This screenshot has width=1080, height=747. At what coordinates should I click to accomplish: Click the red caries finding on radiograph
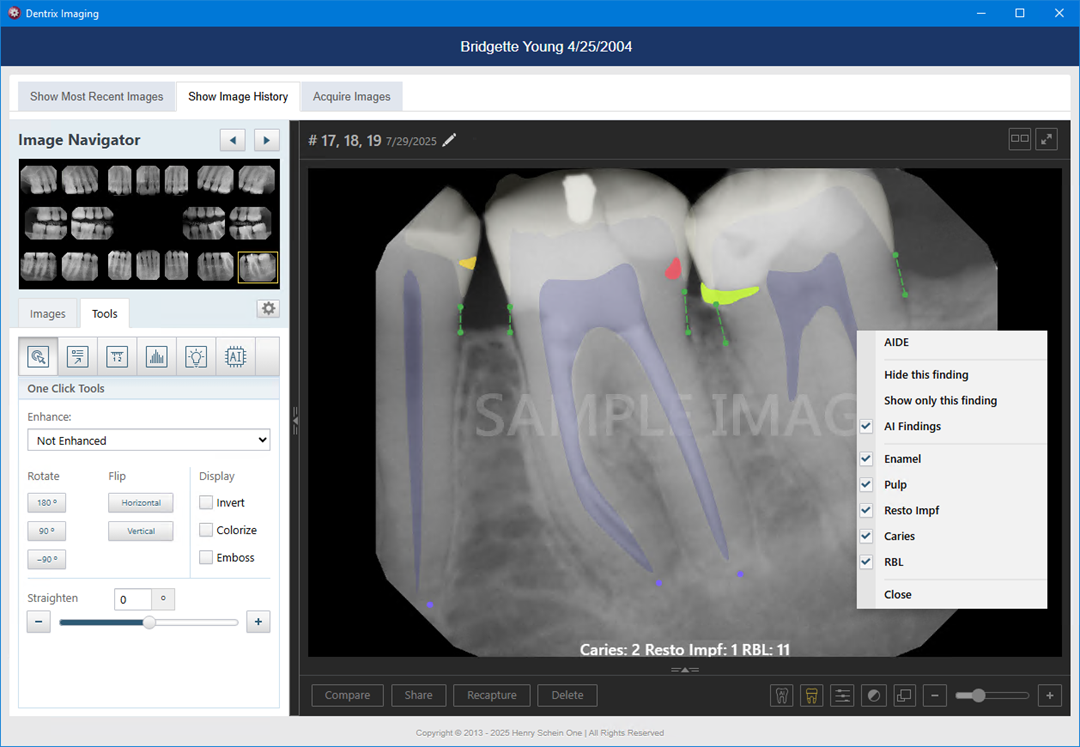[x=673, y=268]
